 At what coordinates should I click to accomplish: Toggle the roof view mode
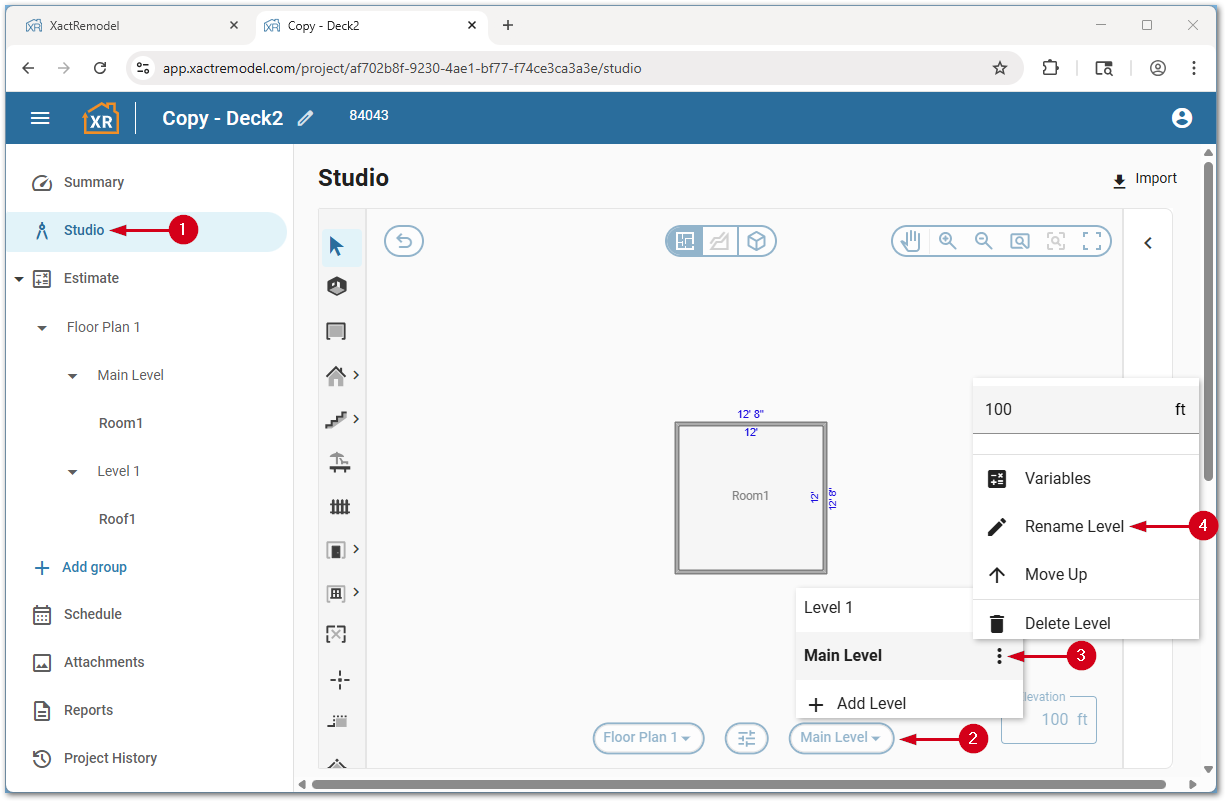[x=720, y=241]
